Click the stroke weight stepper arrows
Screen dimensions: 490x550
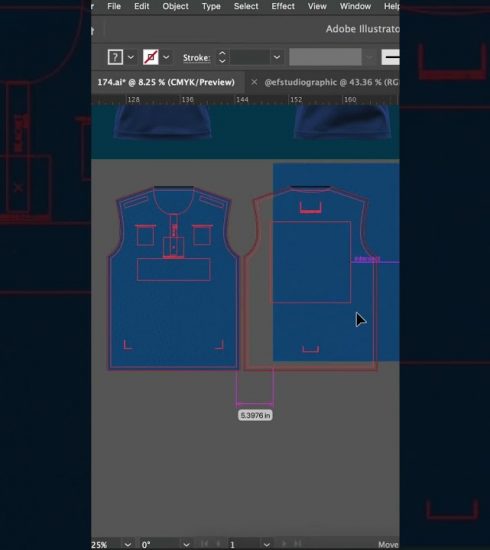click(222, 57)
